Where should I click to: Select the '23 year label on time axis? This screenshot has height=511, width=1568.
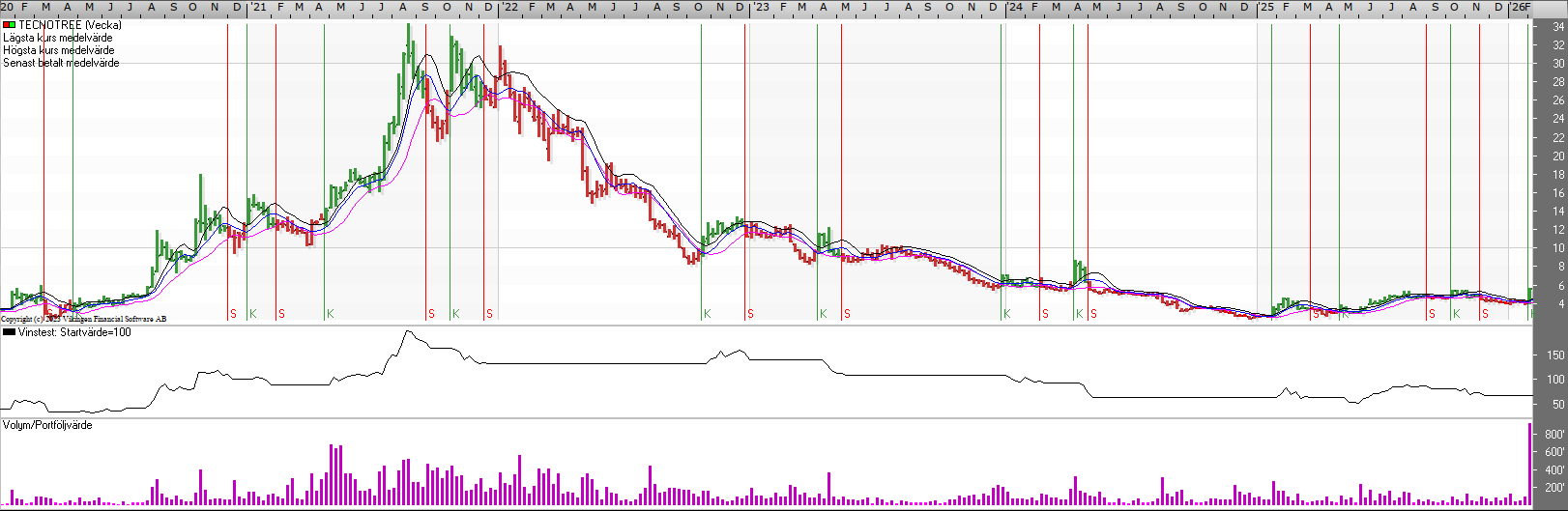pos(762,8)
